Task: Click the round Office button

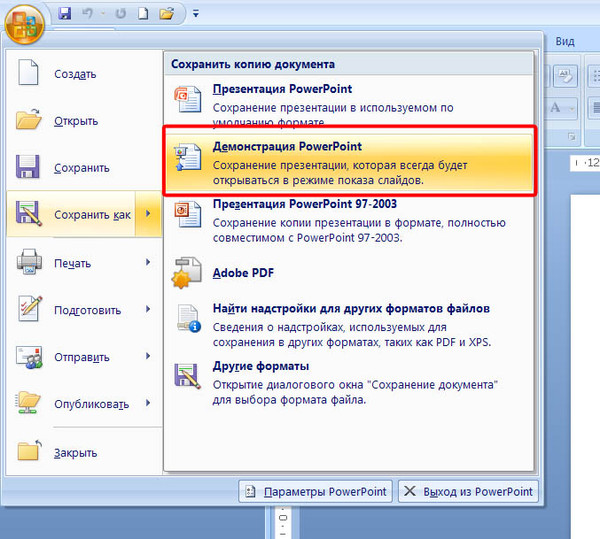Action: point(24,24)
